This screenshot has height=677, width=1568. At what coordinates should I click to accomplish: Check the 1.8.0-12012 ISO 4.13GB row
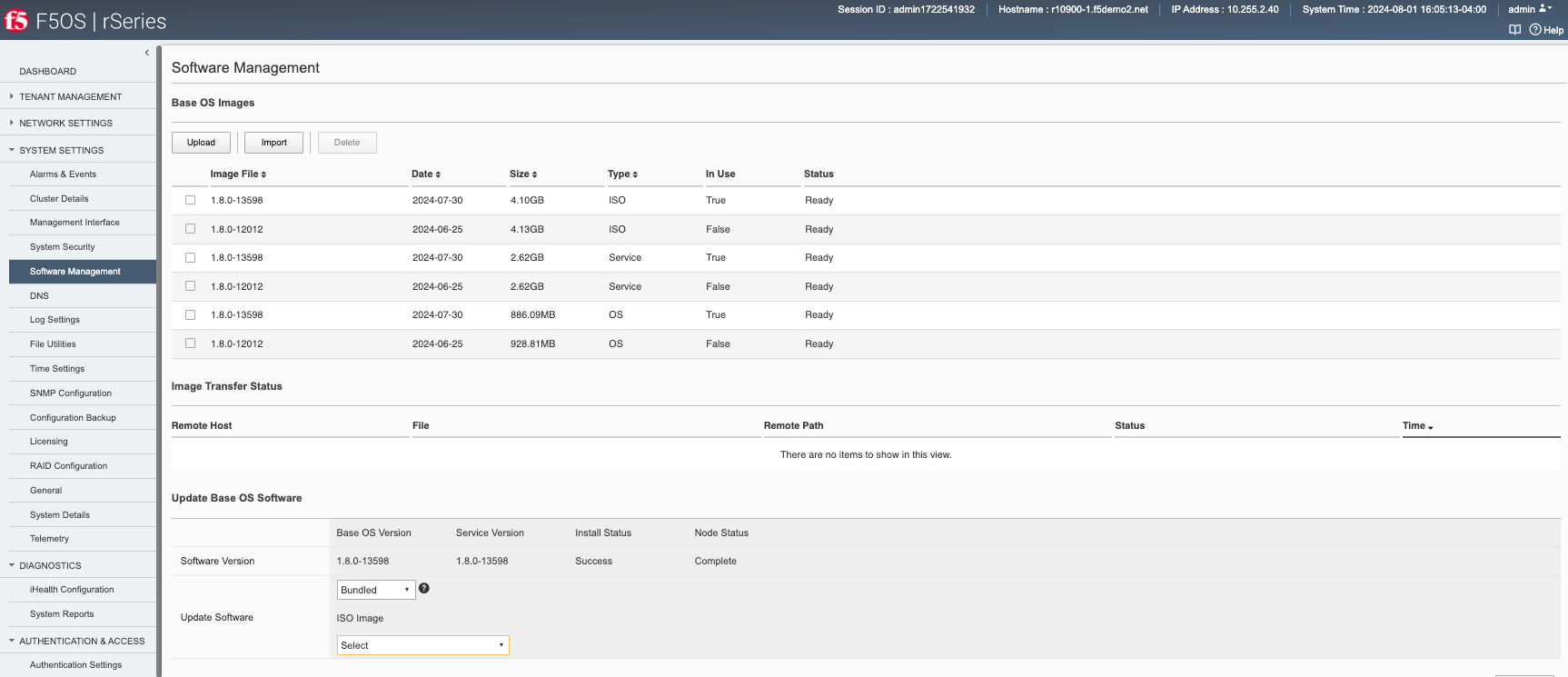click(x=190, y=229)
